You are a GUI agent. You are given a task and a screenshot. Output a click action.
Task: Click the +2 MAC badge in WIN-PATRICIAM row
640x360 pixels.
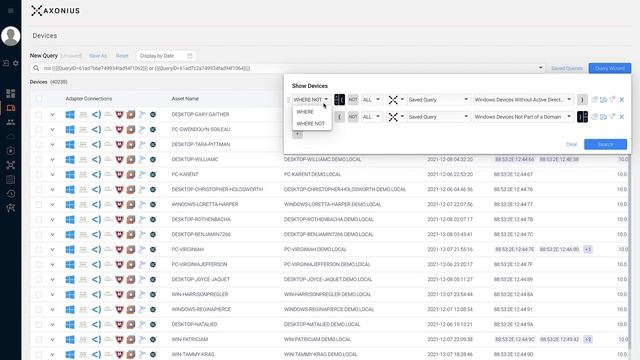pyautogui.click(x=588, y=339)
